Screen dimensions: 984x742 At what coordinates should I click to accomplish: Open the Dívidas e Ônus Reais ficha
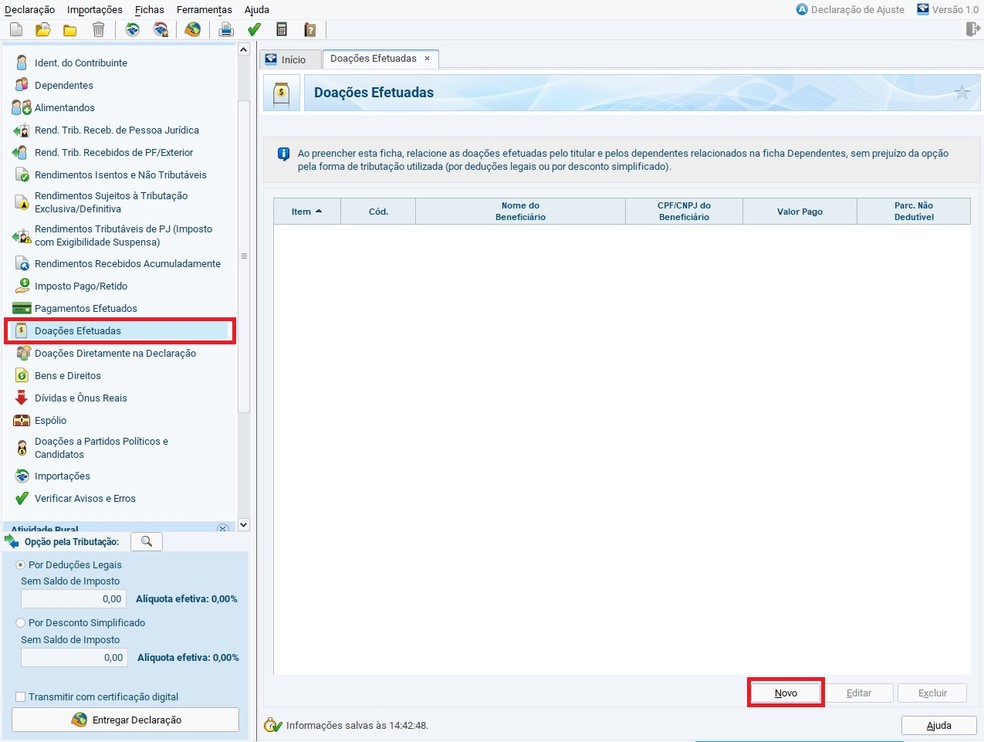pyautogui.click(x=81, y=398)
